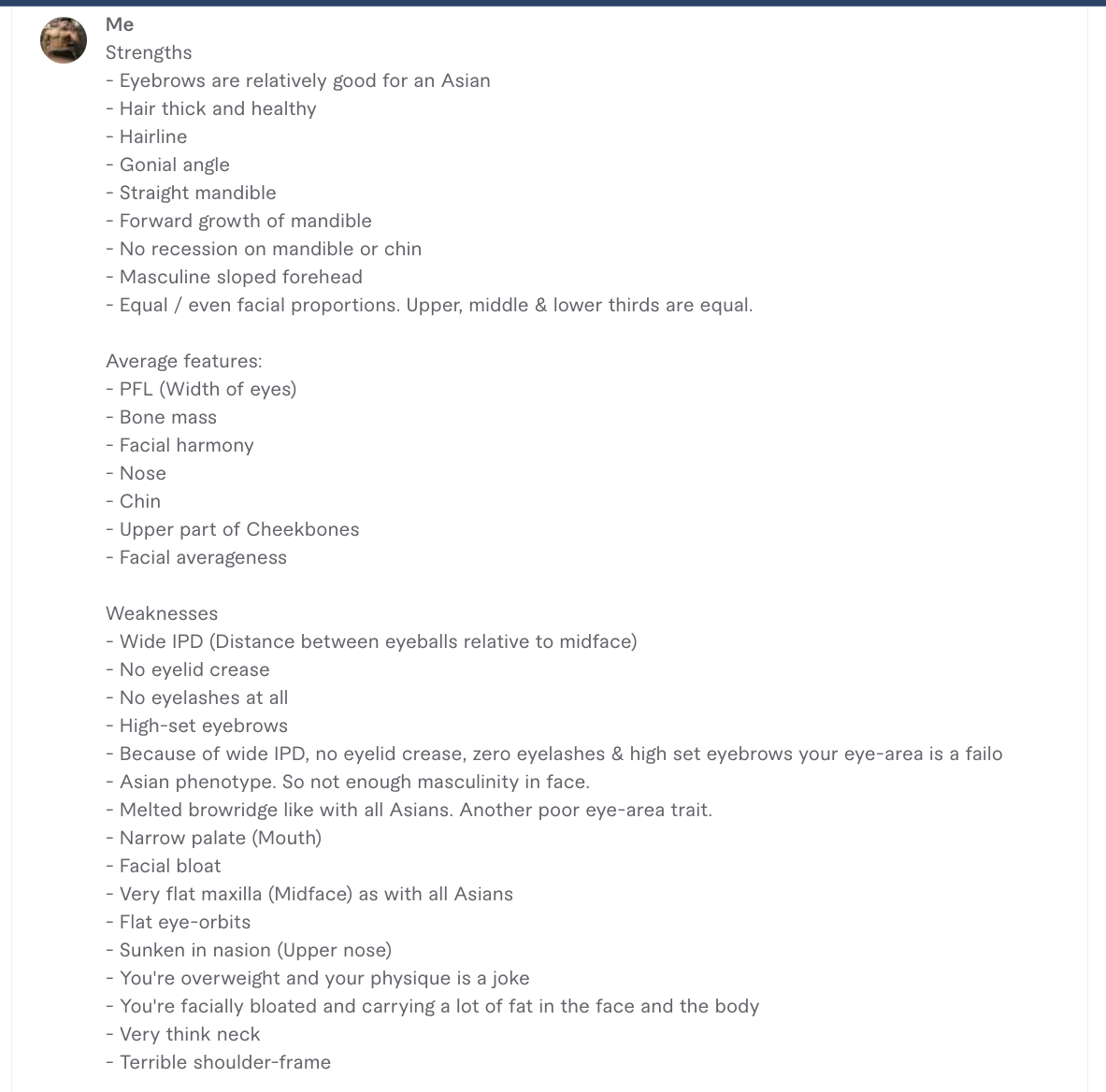Click the "Weaknesses" heading text
The image size is (1106, 1092).
point(163,613)
